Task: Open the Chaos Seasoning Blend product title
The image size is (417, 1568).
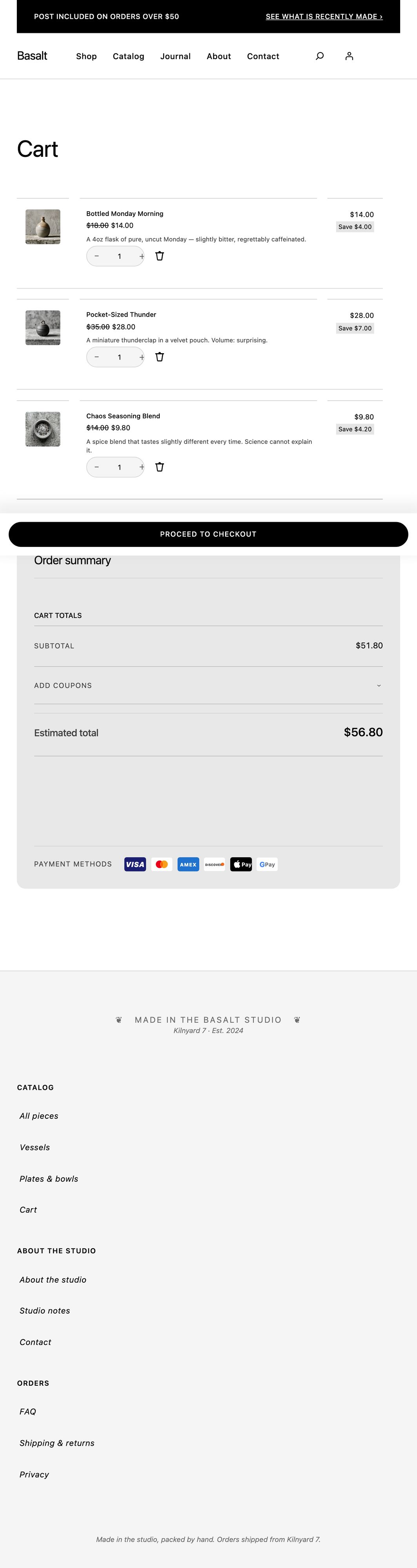Action: (123, 416)
